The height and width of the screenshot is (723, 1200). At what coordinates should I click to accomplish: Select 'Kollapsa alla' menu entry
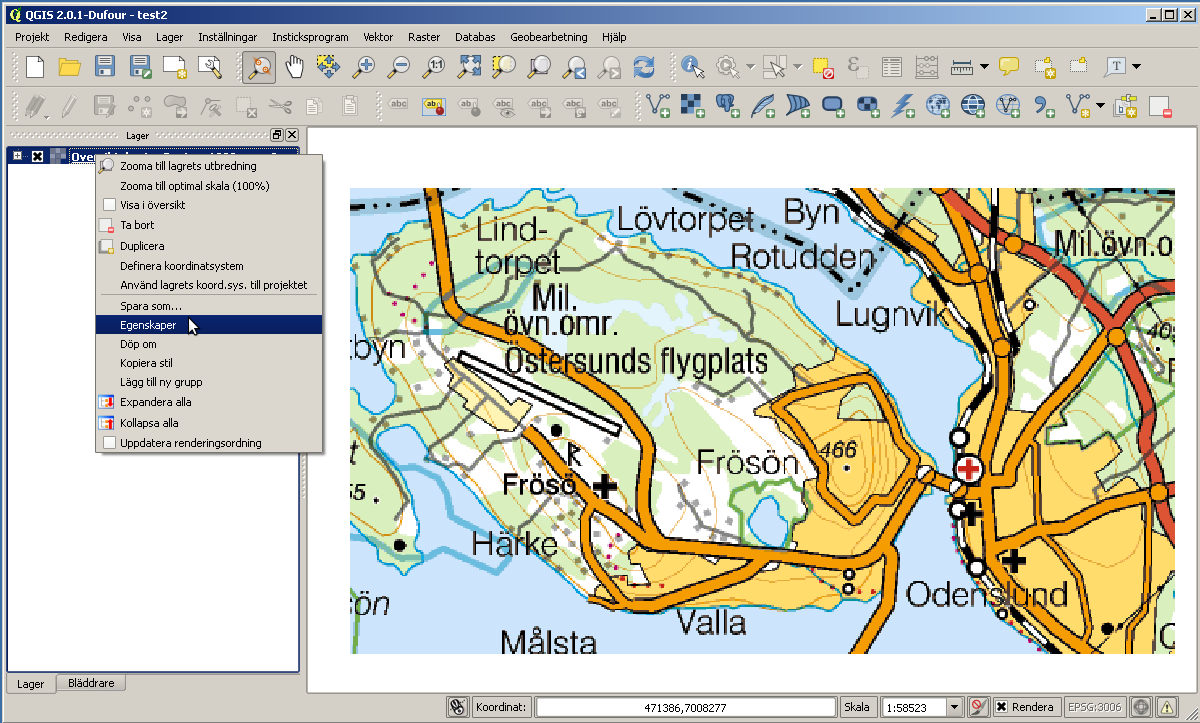click(209, 423)
